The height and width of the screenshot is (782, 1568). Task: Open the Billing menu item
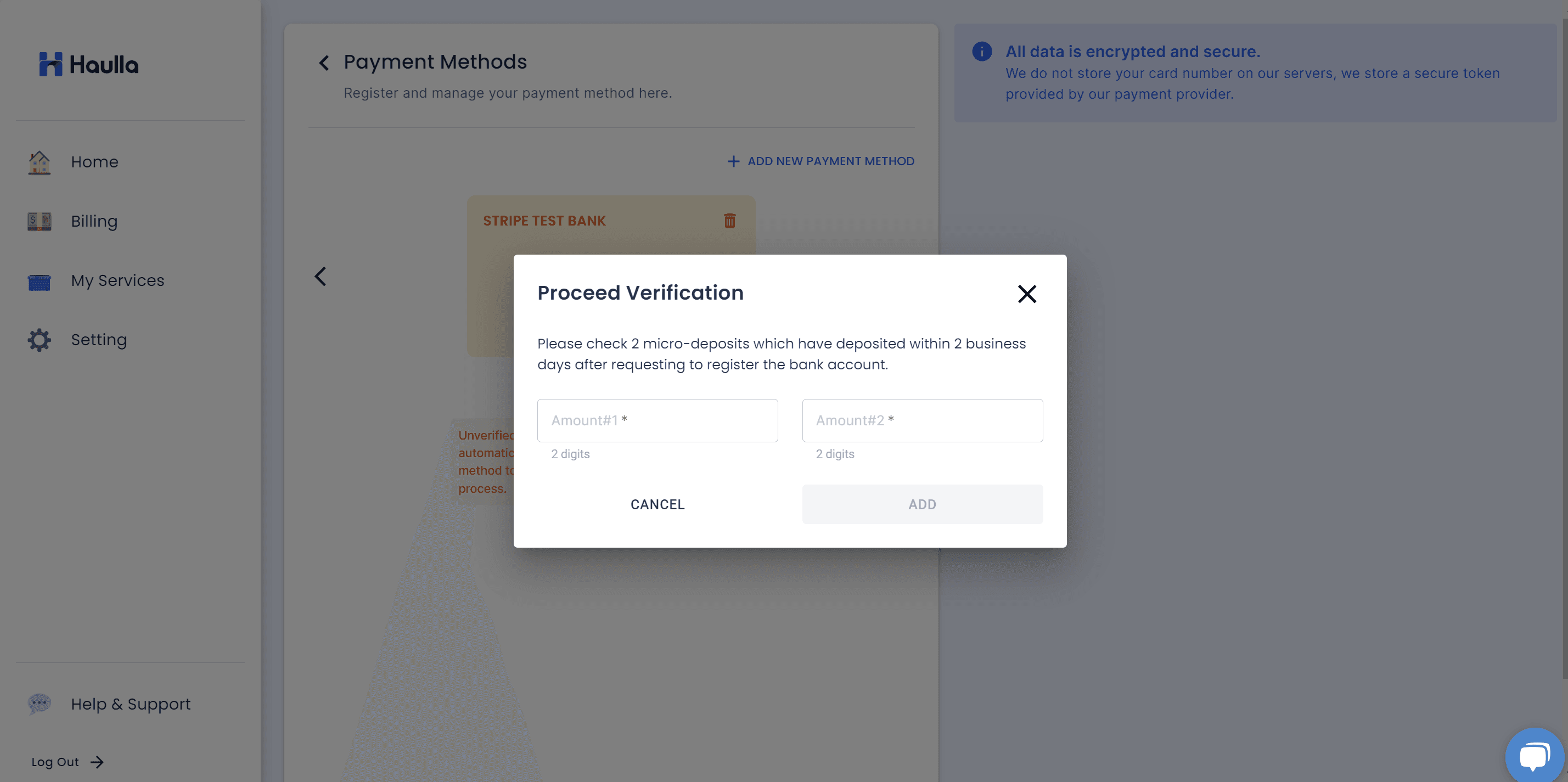[x=94, y=222]
